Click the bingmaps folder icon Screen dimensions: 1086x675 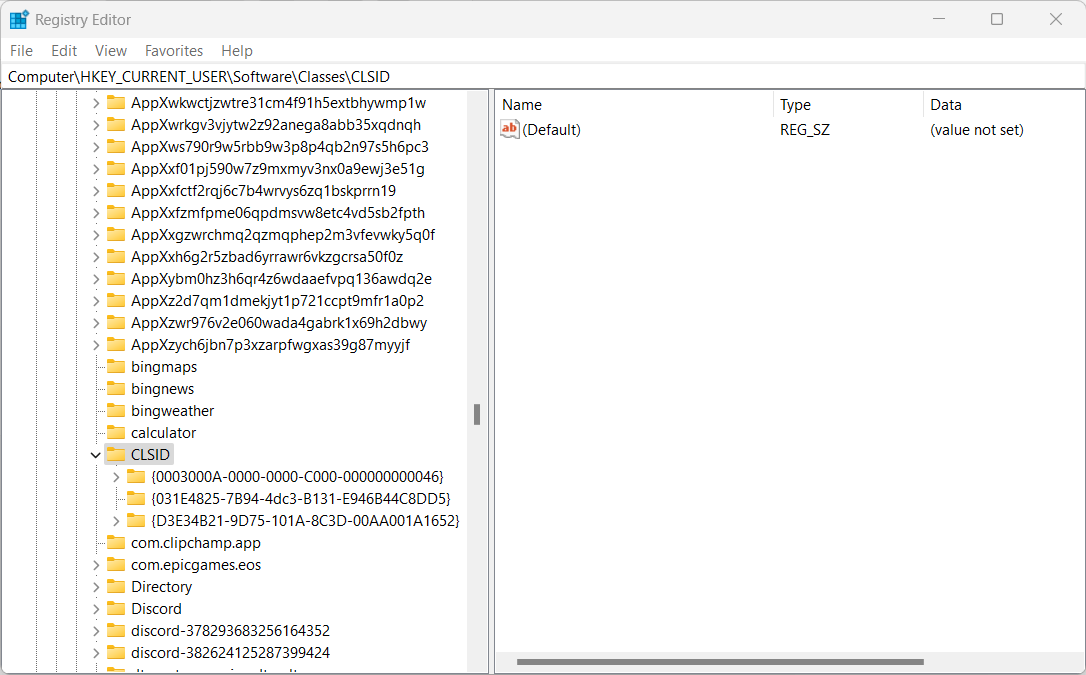pos(116,366)
